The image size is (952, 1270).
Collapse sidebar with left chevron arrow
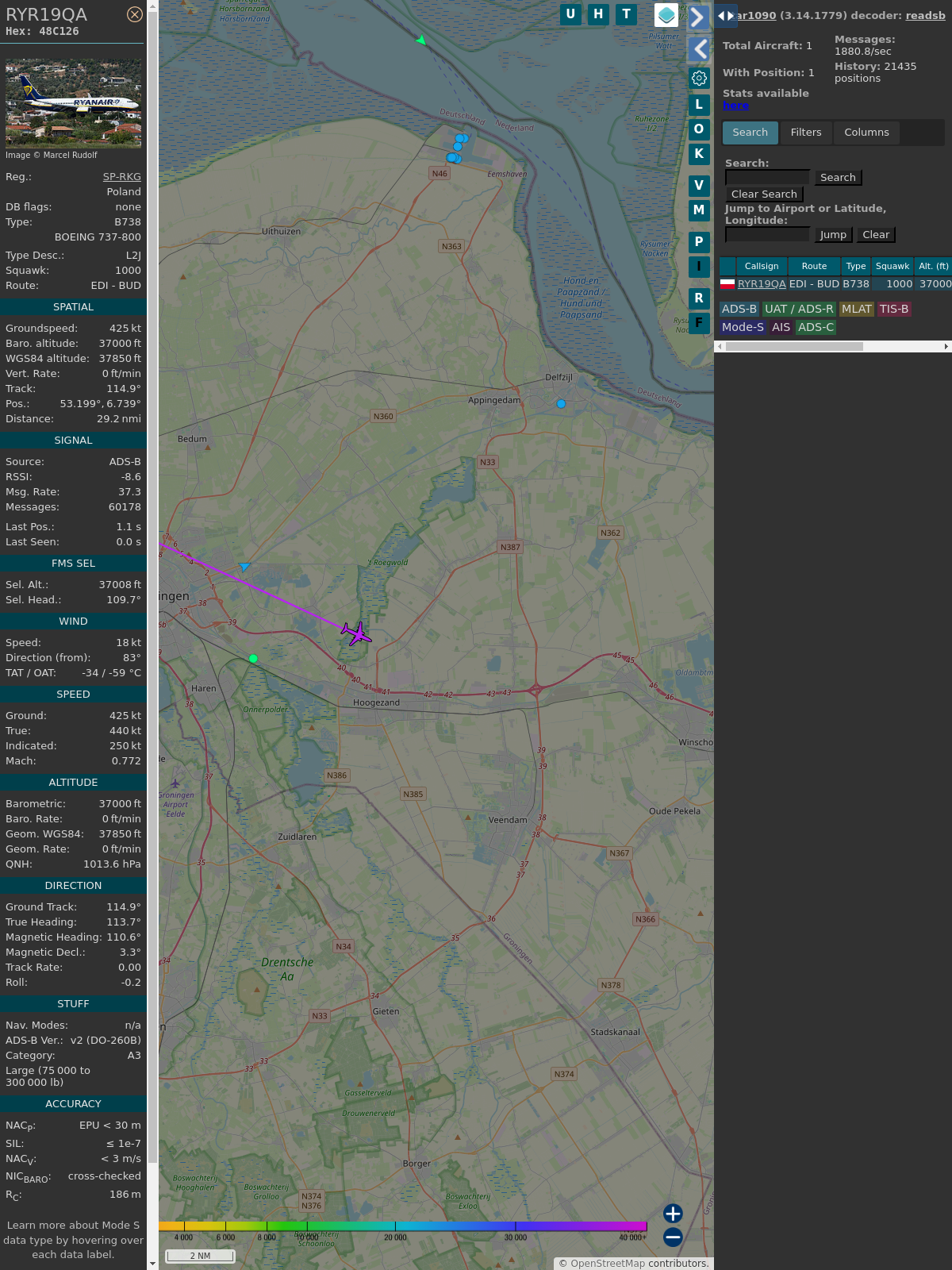[x=698, y=49]
